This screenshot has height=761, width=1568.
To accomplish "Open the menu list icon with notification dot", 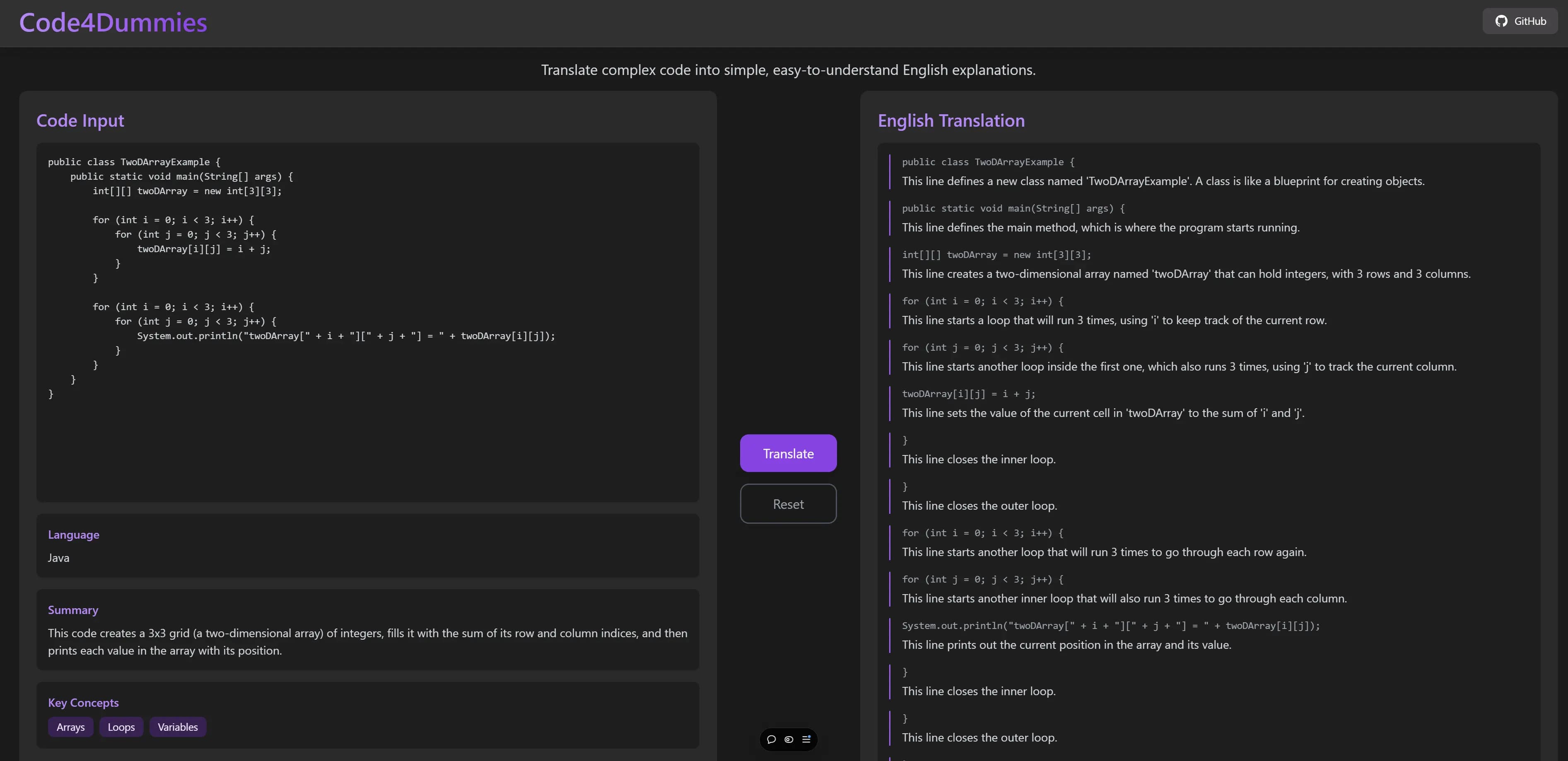I will pyautogui.click(x=806, y=739).
